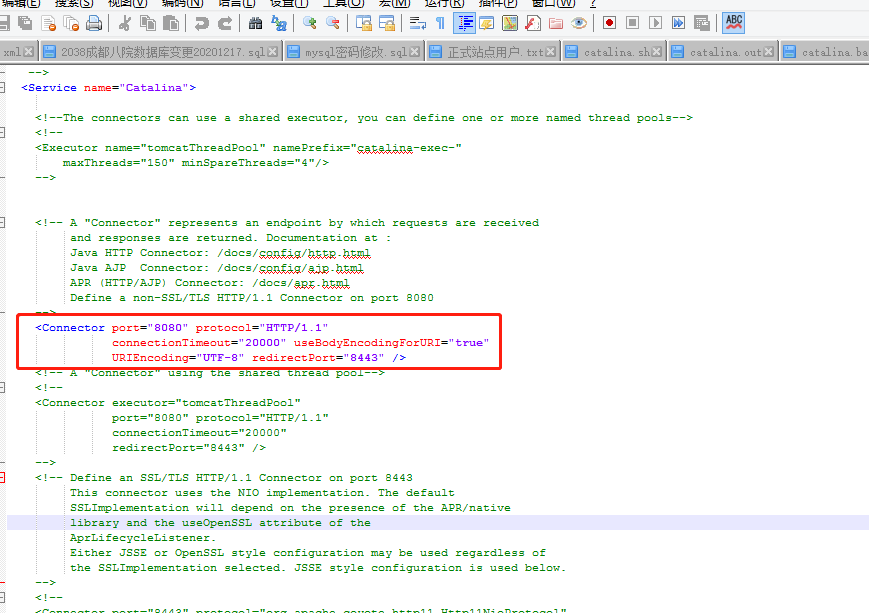Image resolution: width=869 pixels, height=613 pixels.
Task: Toggle show all characters pilcrow
Action: coord(441,23)
